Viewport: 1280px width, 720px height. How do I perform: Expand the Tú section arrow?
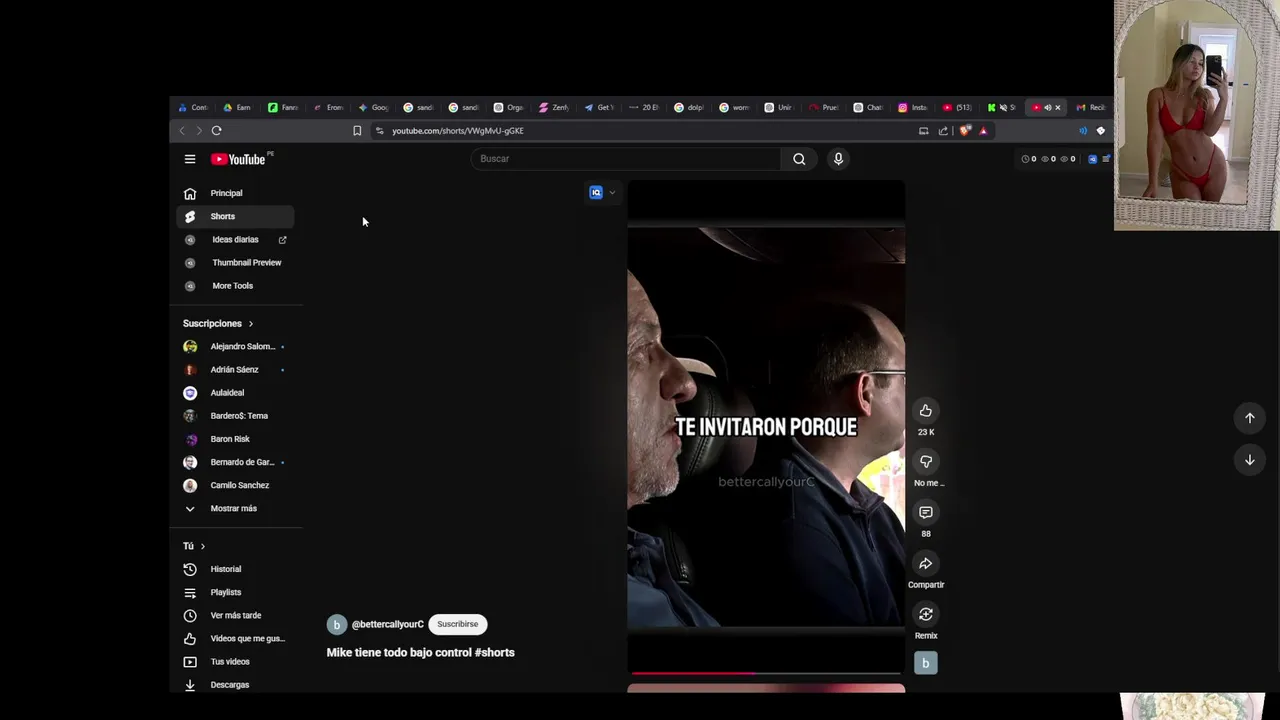coord(203,546)
